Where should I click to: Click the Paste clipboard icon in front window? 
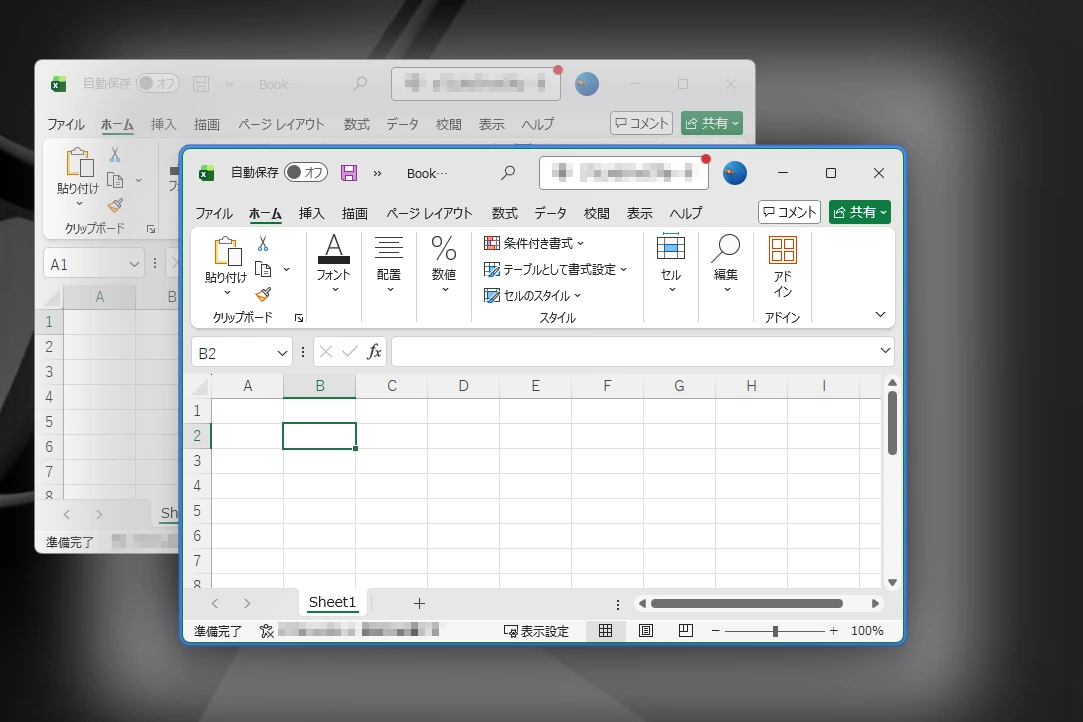pyautogui.click(x=227, y=251)
